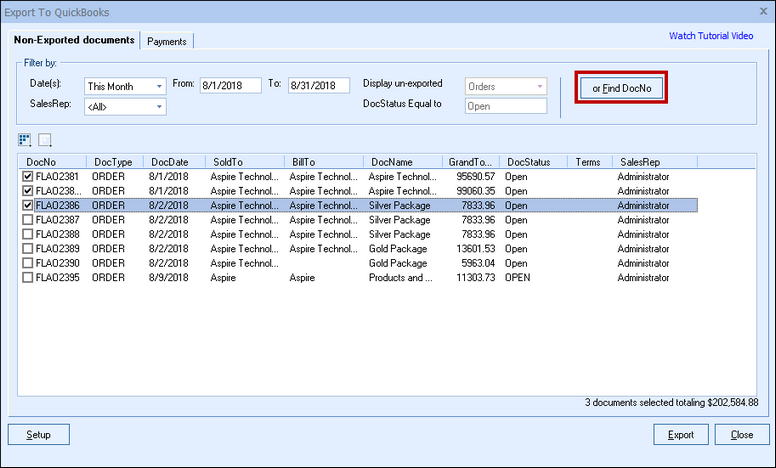This screenshot has width=776, height=468.
Task: Click the Export button
Action: [x=680, y=435]
